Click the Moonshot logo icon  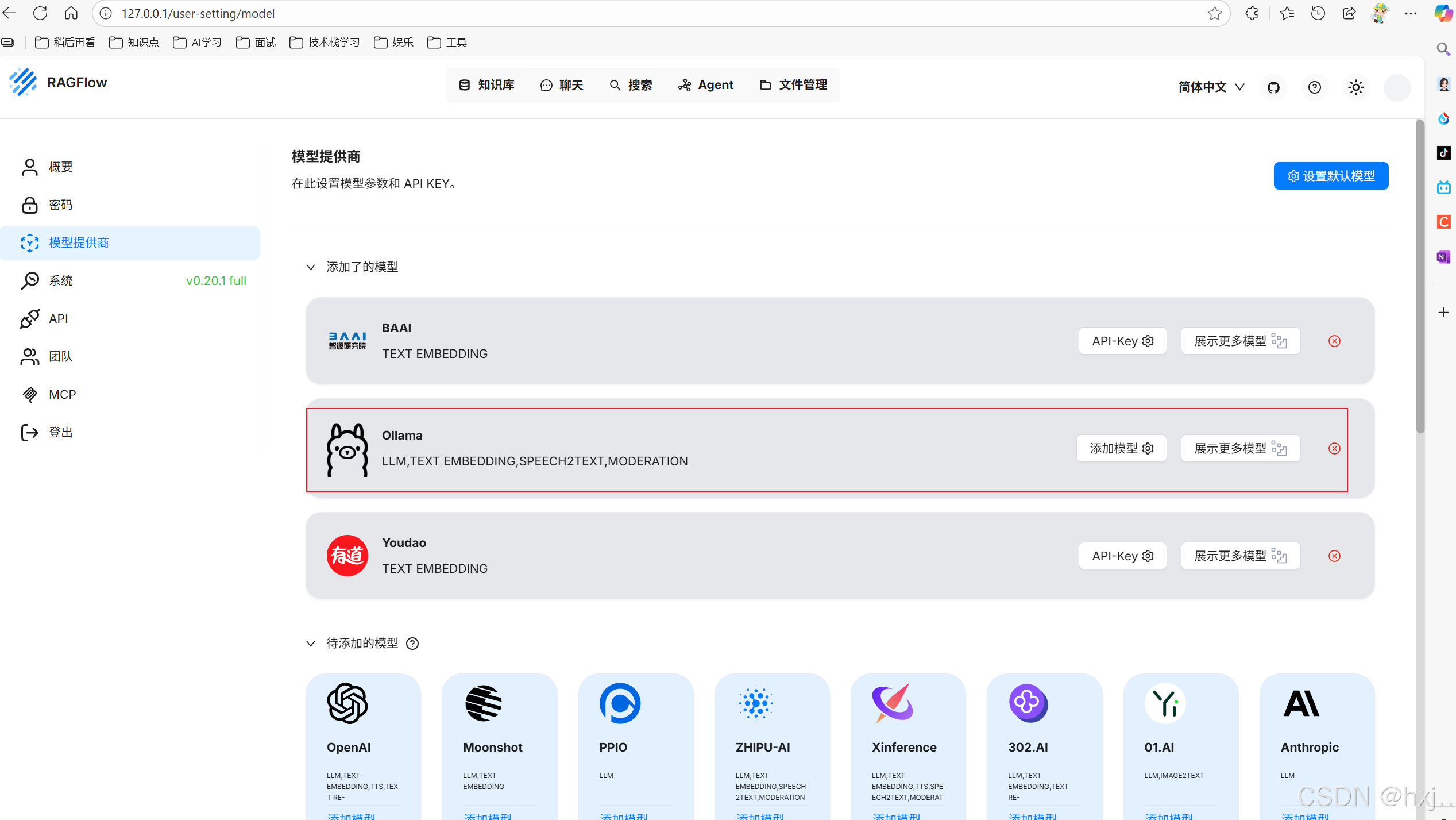pyautogui.click(x=483, y=703)
